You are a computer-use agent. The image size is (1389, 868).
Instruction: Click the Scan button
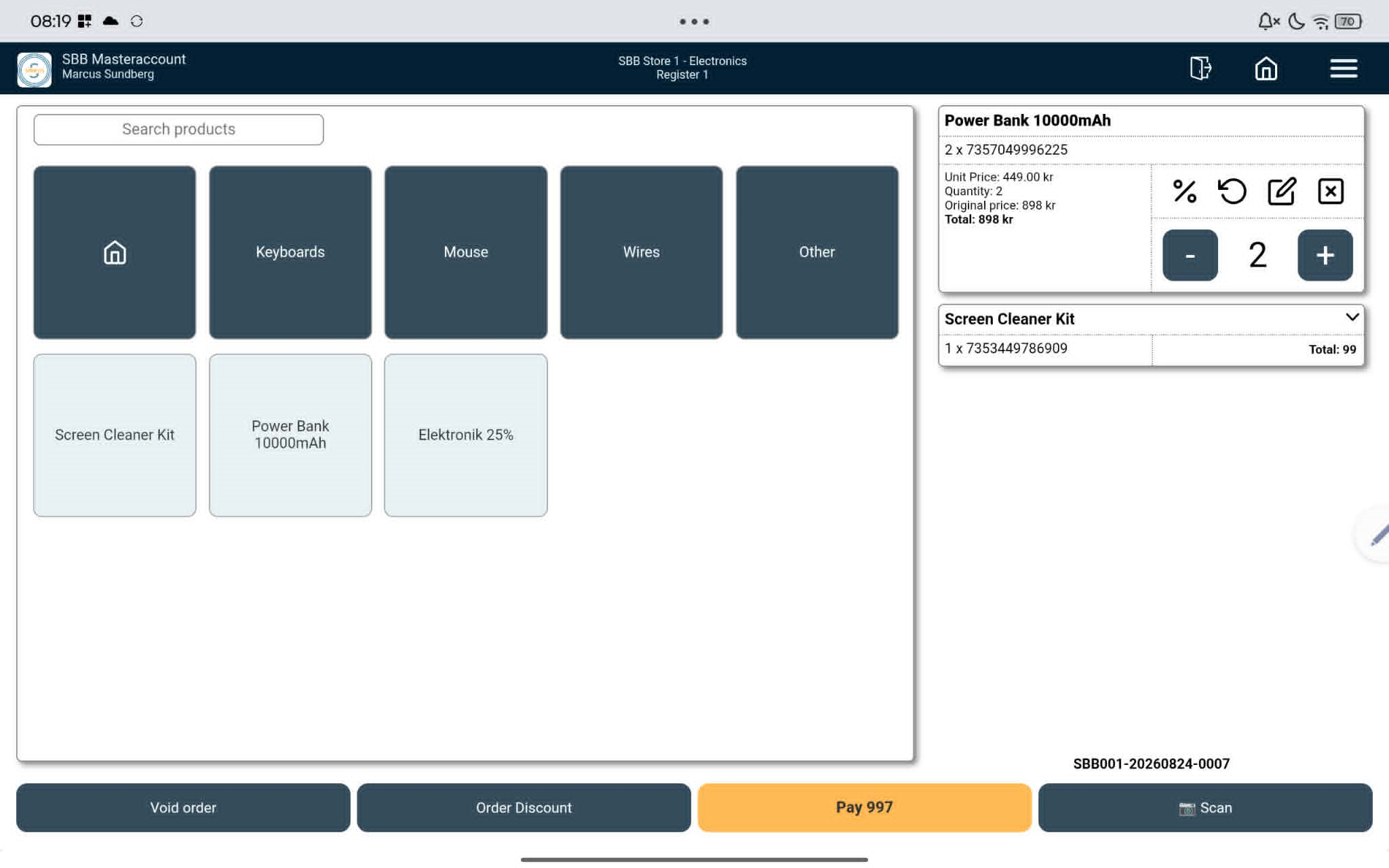[1205, 808]
